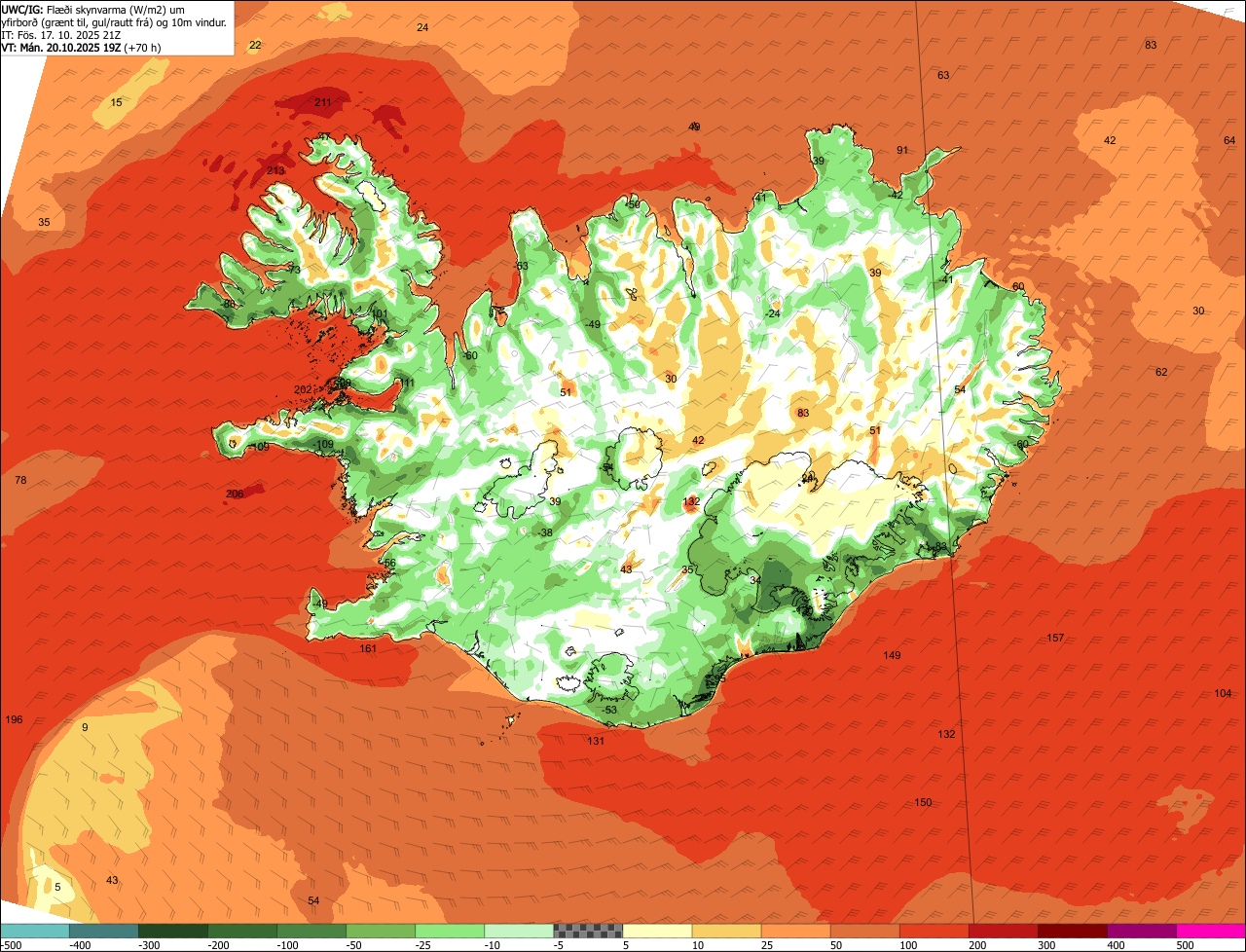Click the dark red 300 to 400 legend swatch

pos(1073,931)
